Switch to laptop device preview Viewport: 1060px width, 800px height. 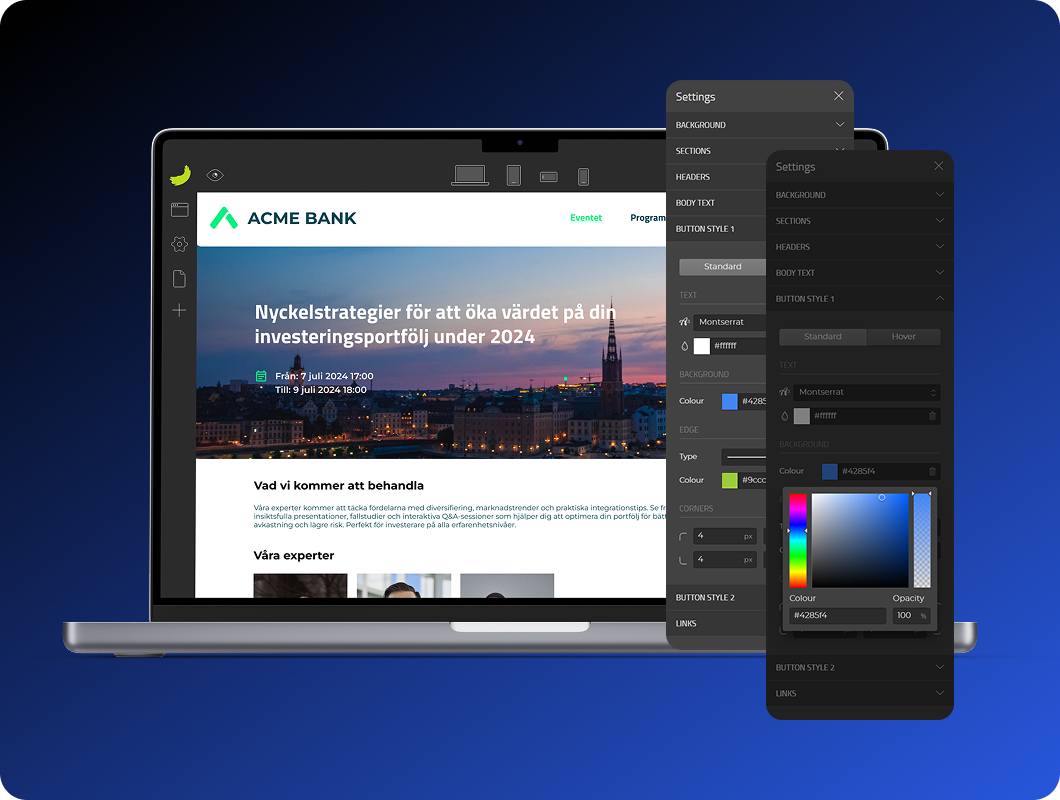click(x=470, y=176)
